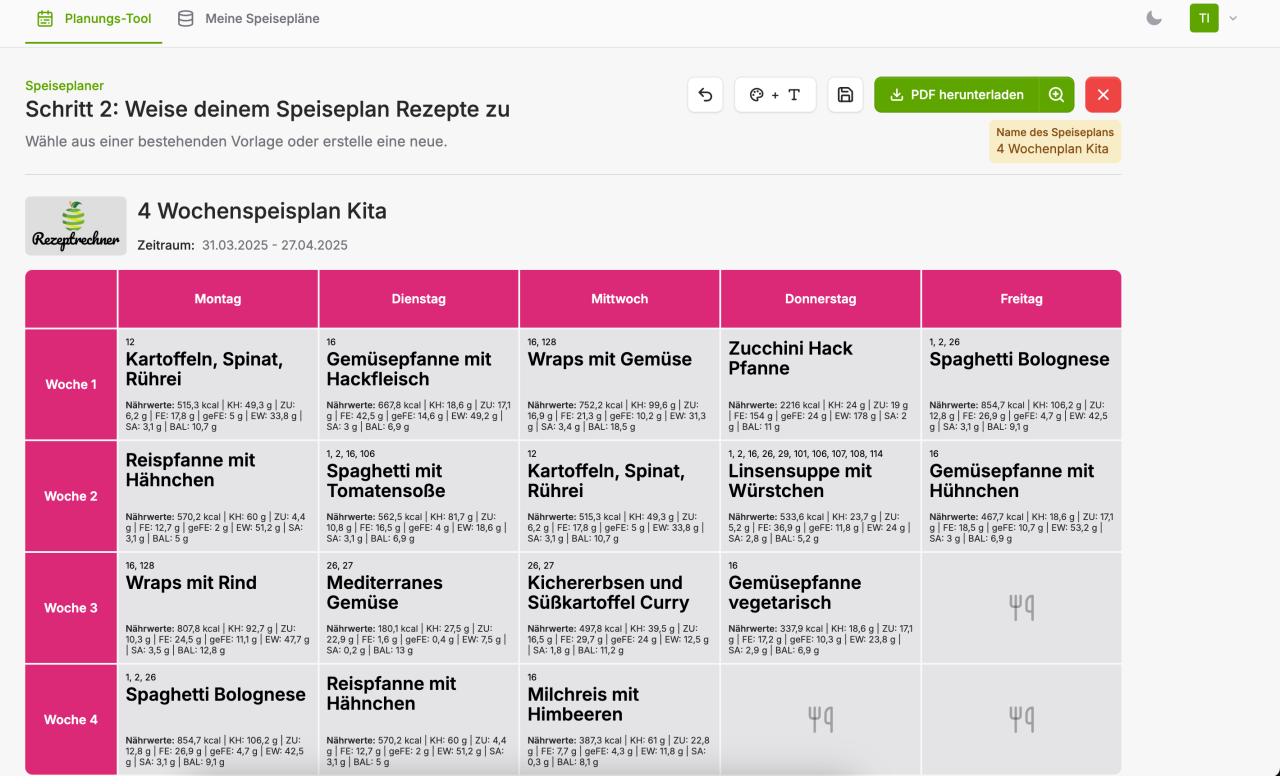Click the save floppy disk icon
1280x776 pixels.
845,95
